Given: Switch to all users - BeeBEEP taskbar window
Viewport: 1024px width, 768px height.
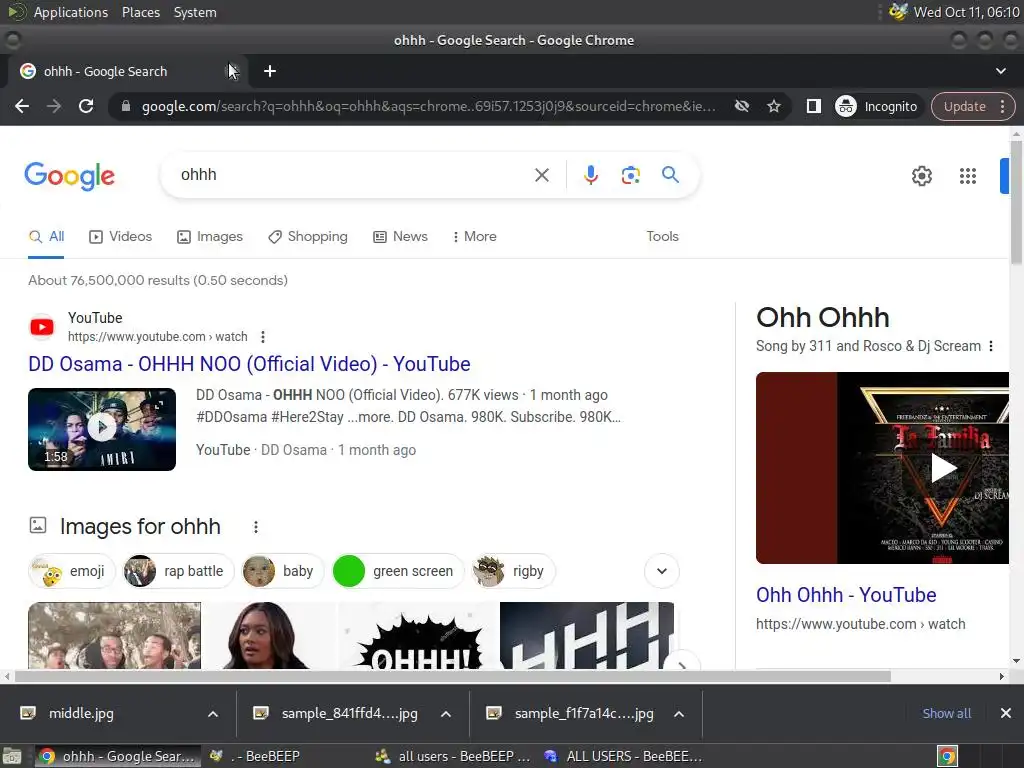Looking at the screenshot, I should [x=453, y=756].
